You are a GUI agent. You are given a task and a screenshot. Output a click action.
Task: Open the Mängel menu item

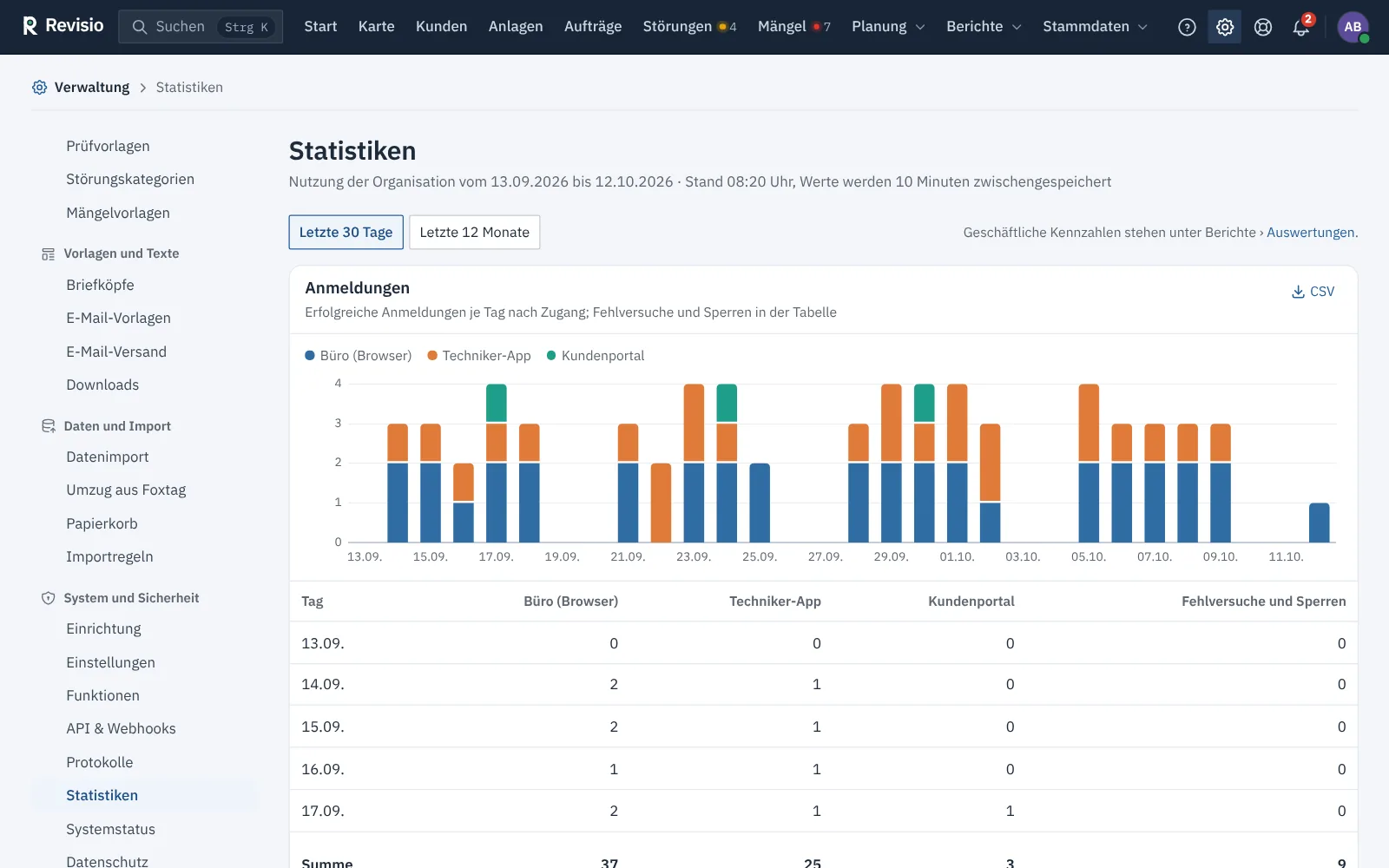[x=793, y=27]
